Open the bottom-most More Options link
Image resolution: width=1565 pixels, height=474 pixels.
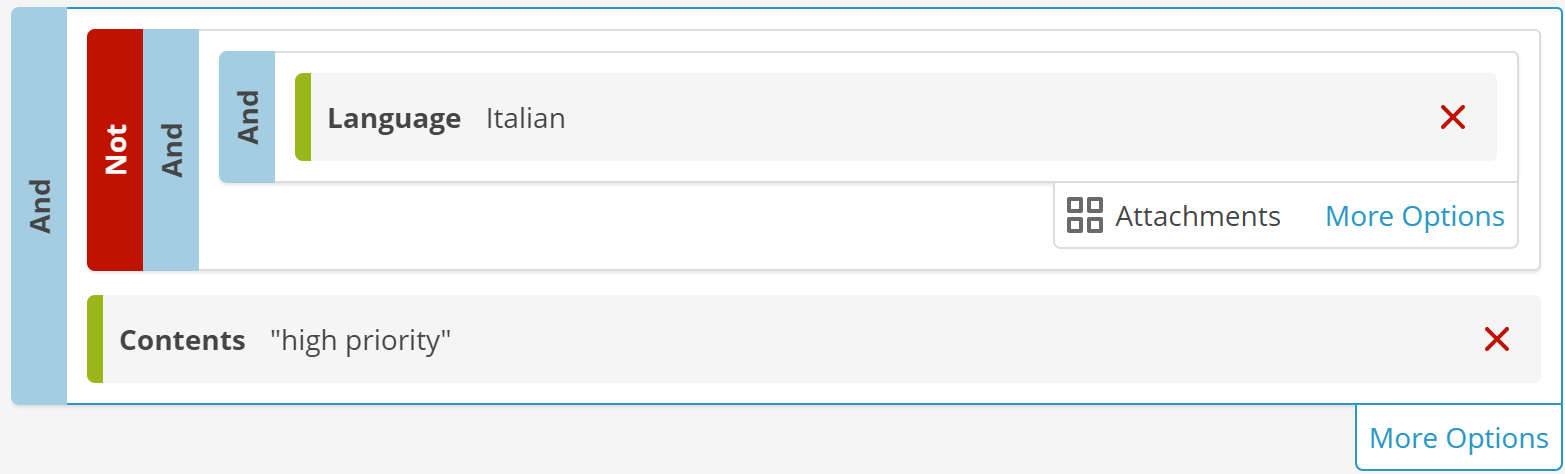click(1458, 438)
